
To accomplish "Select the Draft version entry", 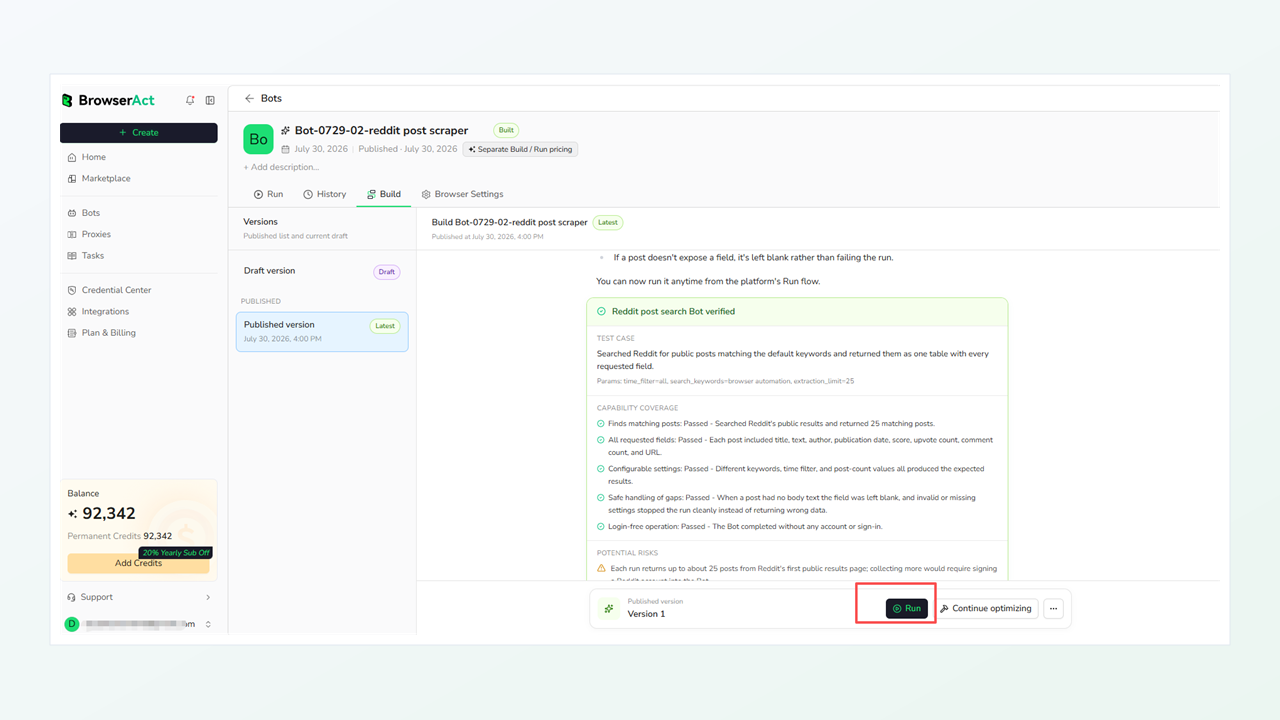I will point(322,271).
